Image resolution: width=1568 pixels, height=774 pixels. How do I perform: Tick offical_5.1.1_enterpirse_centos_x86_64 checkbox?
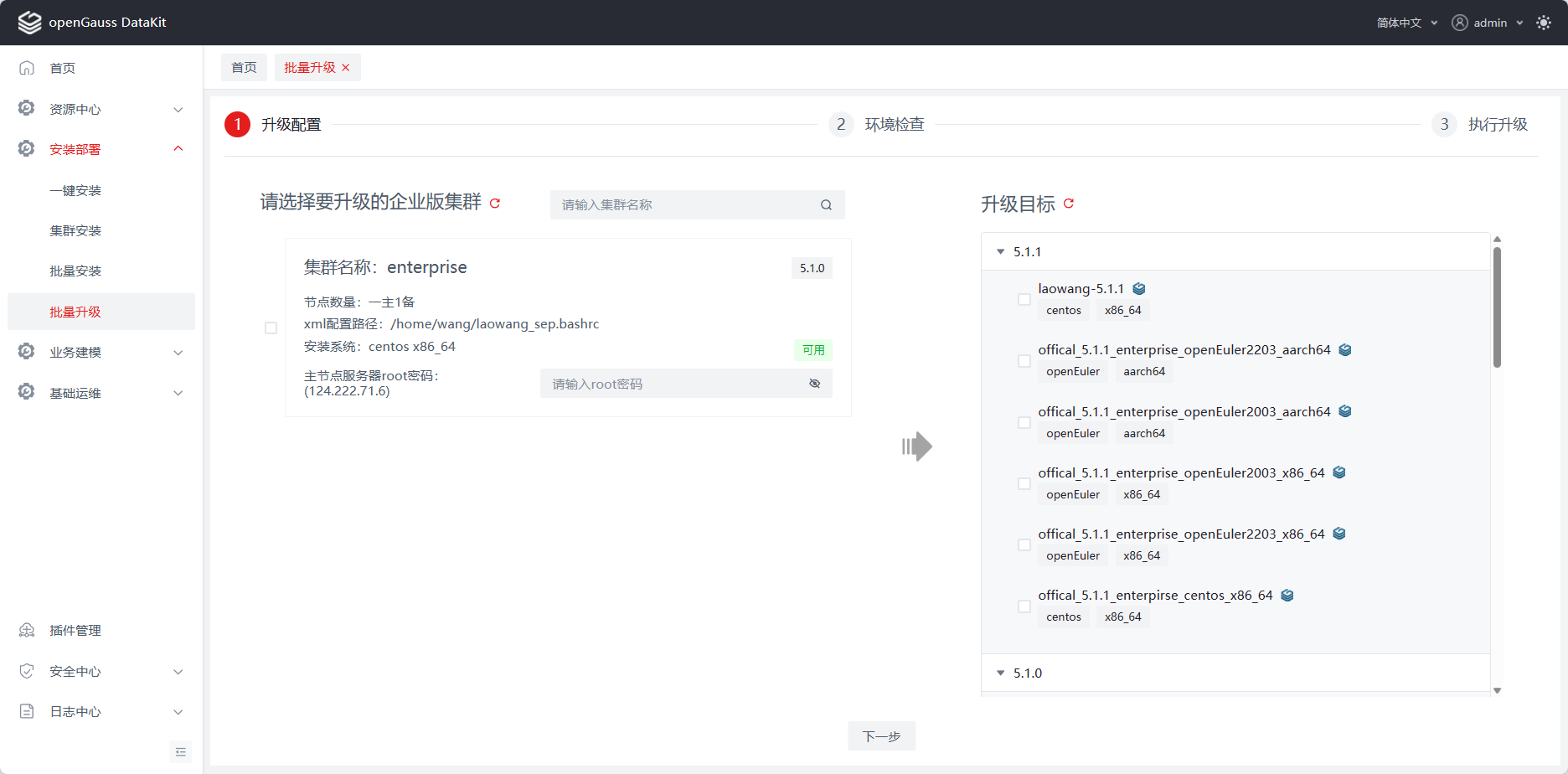(x=1024, y=606)
